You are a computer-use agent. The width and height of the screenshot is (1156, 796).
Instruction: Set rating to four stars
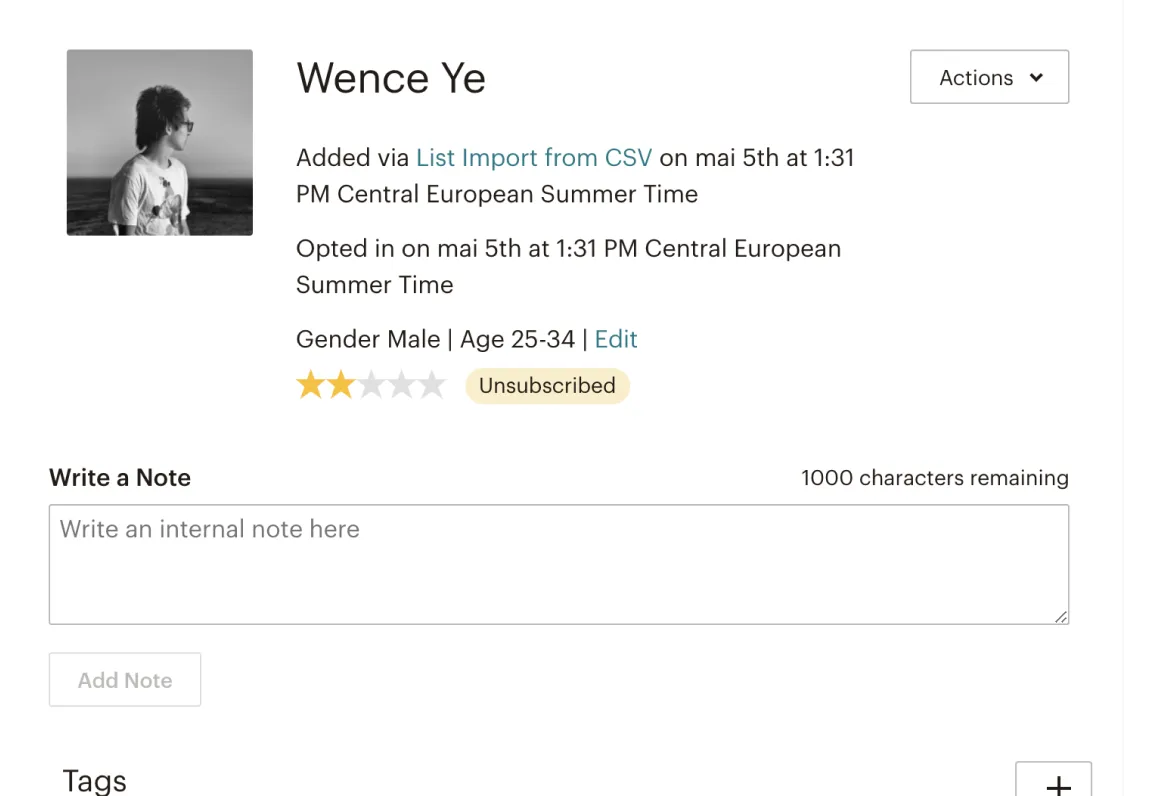click(401, 385)
